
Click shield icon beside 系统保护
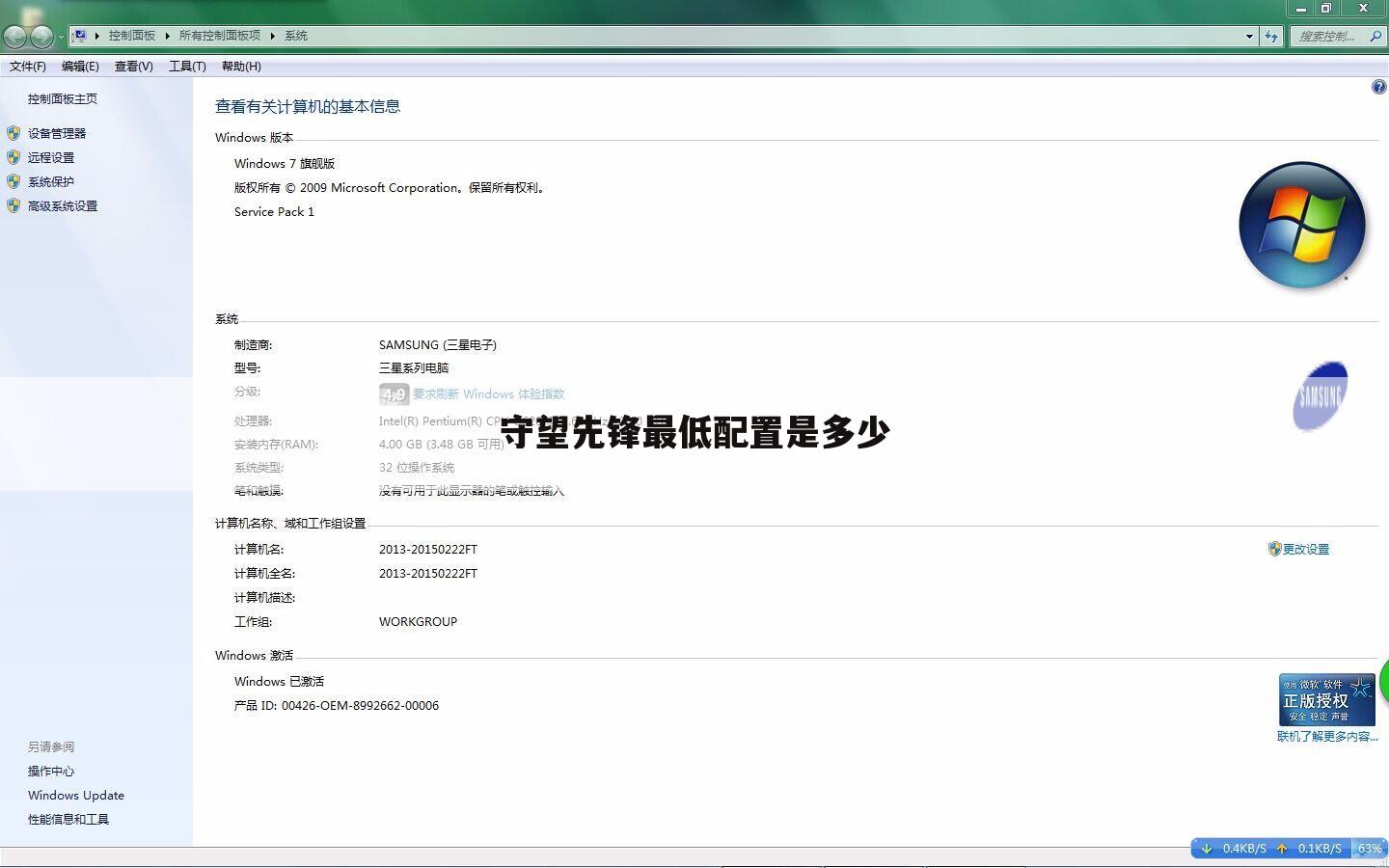click(14, 181)
